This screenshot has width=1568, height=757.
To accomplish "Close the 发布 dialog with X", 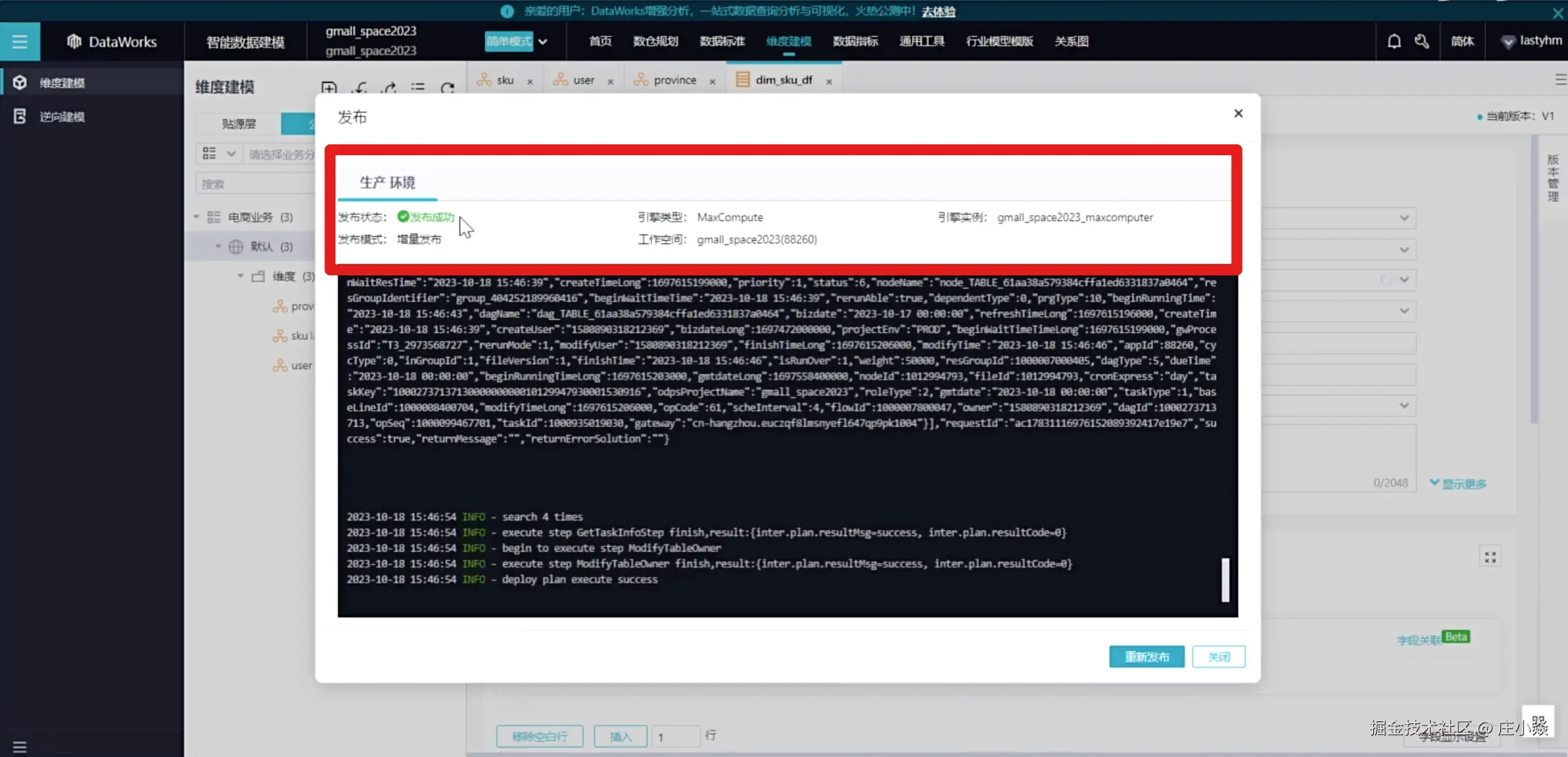I will point(1238,113).
